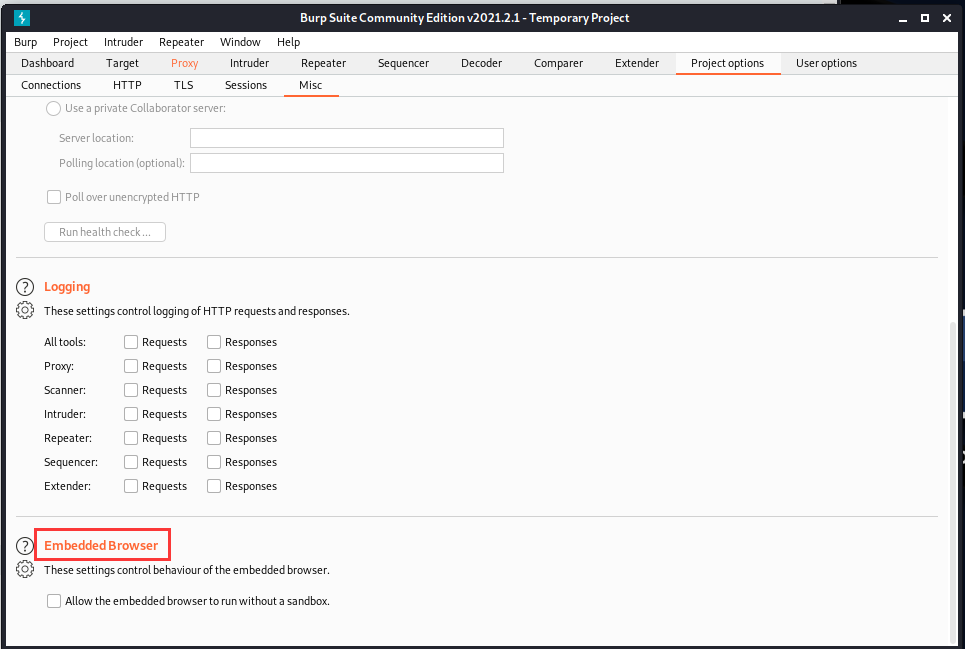965x649 pixels.
Task: Open the Burp menu
Action: 26,42
